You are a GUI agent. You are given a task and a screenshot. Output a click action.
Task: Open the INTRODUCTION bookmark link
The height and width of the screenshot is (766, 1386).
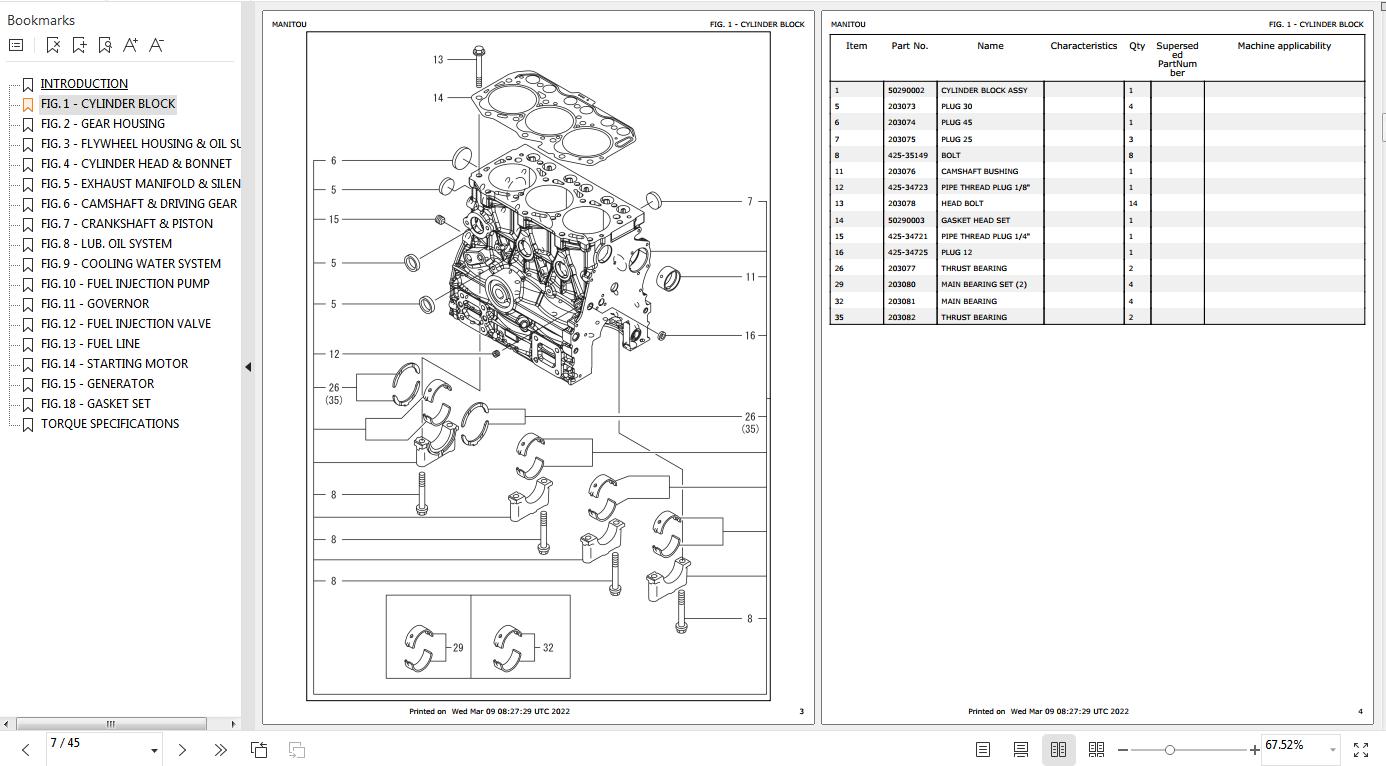click(84, 84)
